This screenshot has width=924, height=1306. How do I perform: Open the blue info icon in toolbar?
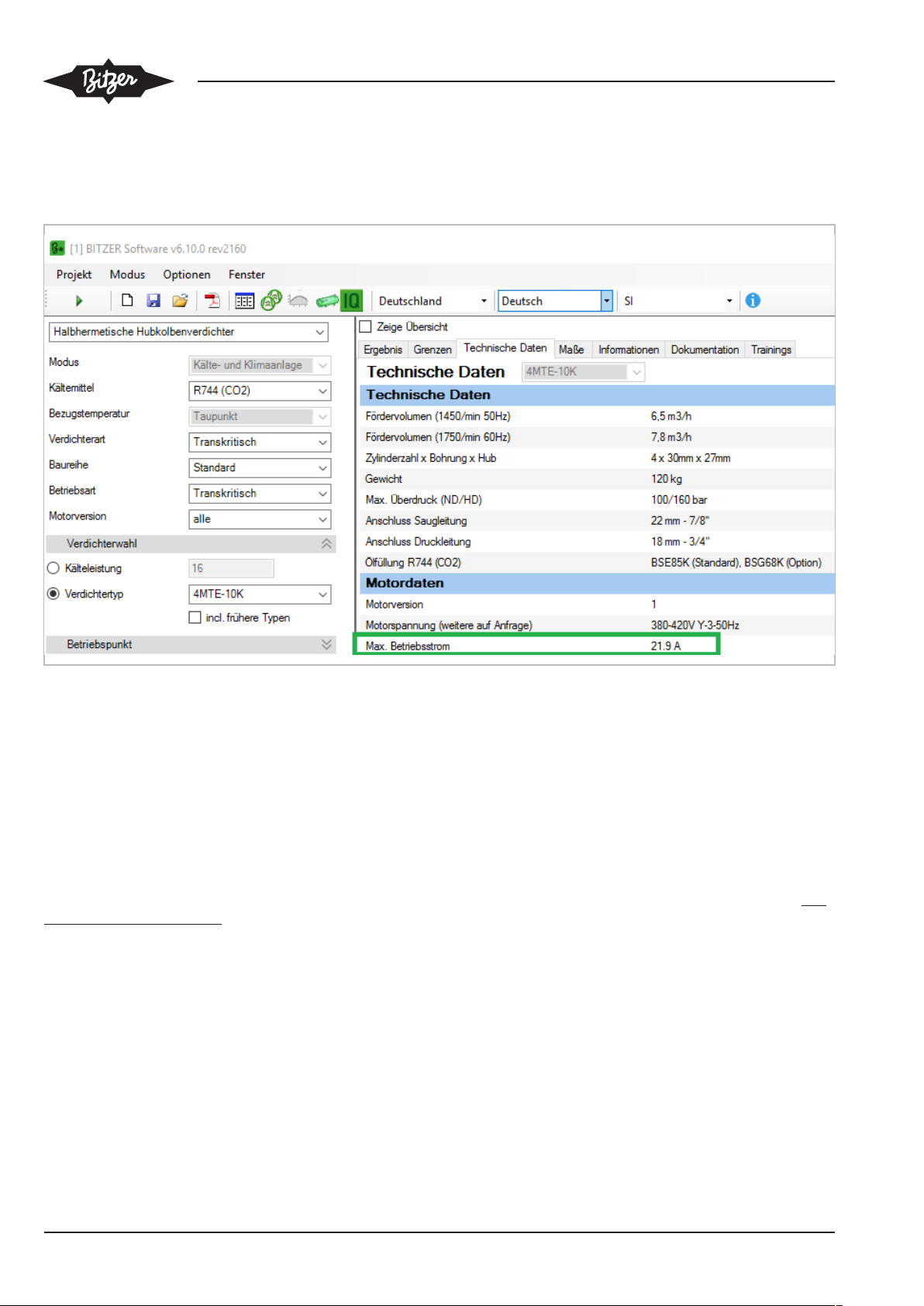click(x=753, y=301)
